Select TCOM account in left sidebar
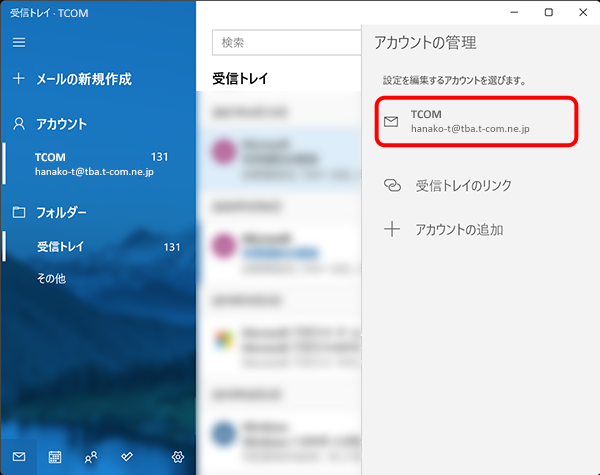The image size is (600, 475). (99, 164)
